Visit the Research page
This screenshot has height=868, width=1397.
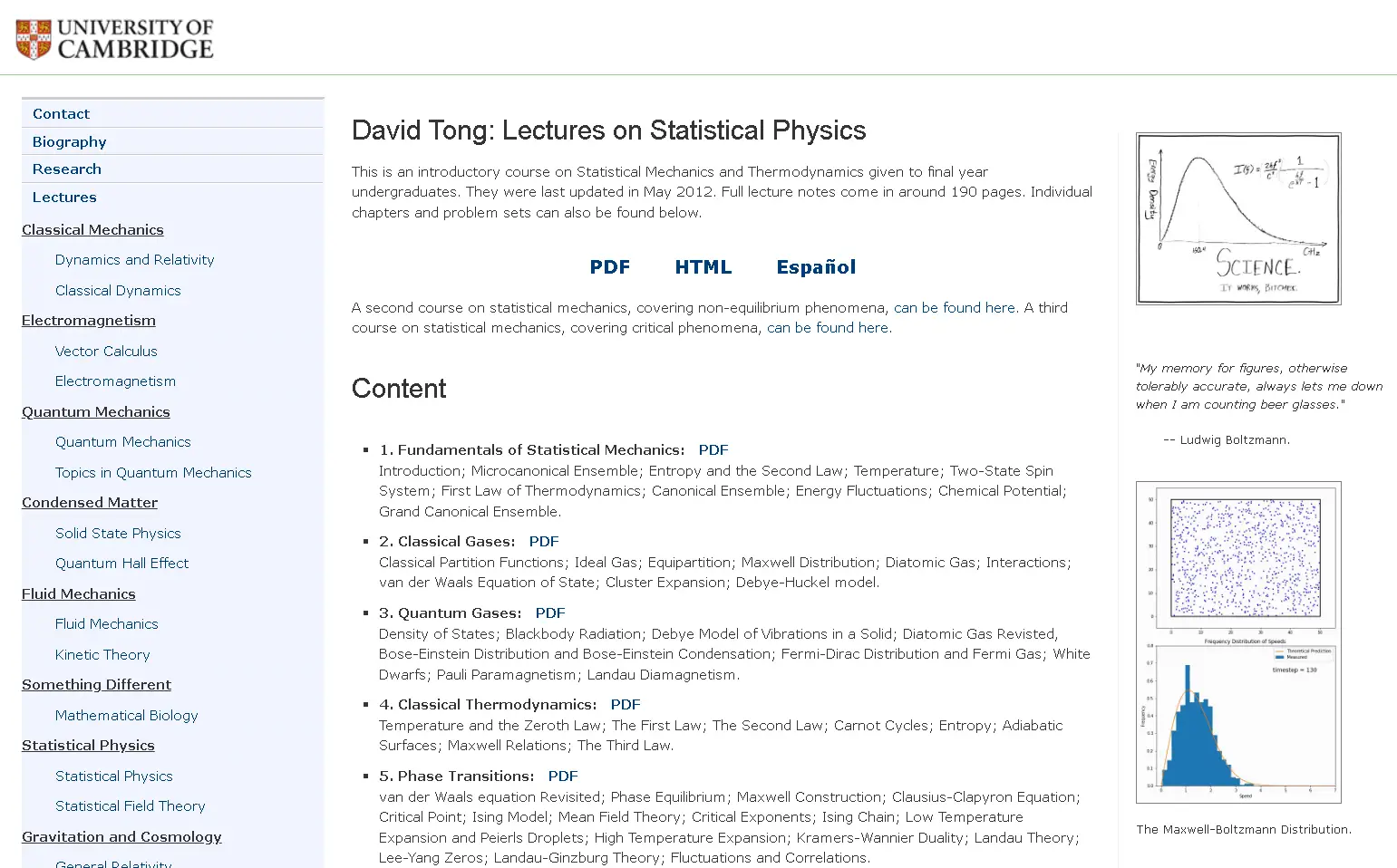[66, 169]
